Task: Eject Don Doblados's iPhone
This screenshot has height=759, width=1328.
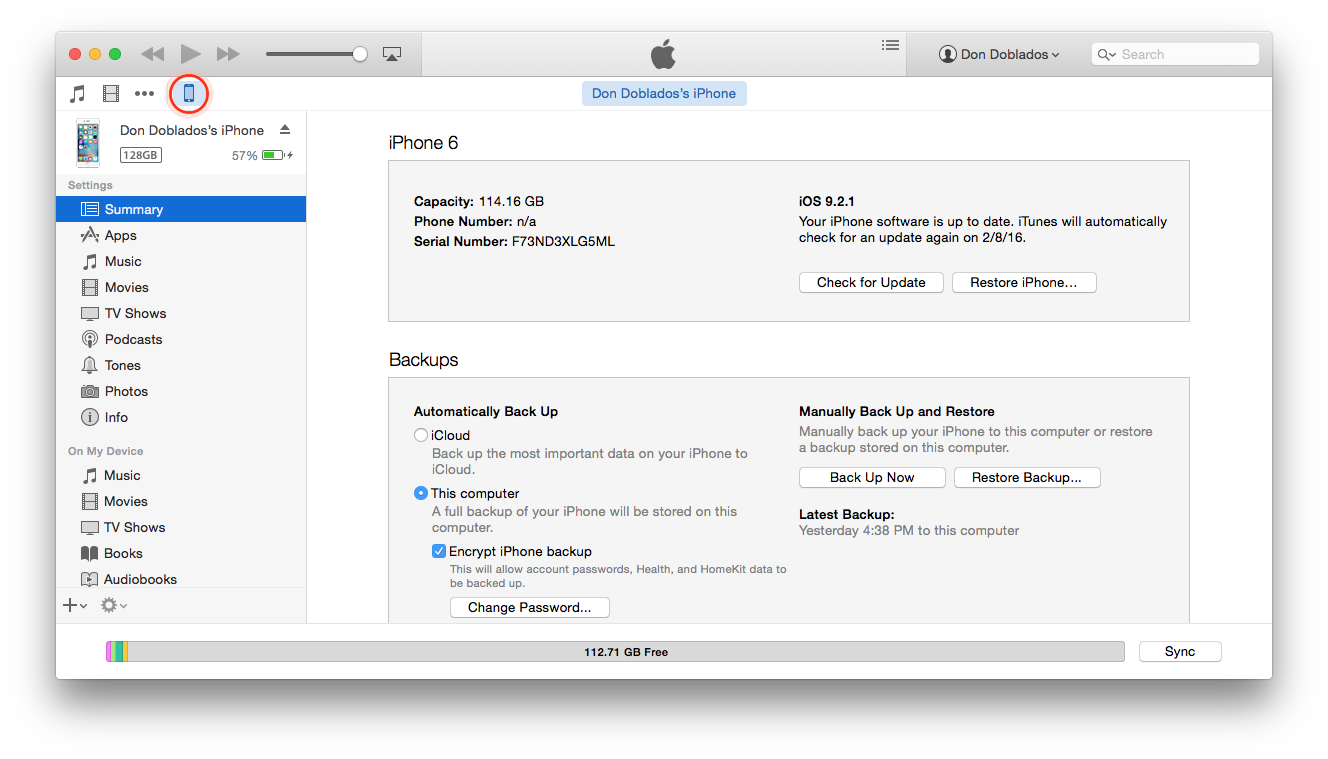Action: click(x=285, y=130)
